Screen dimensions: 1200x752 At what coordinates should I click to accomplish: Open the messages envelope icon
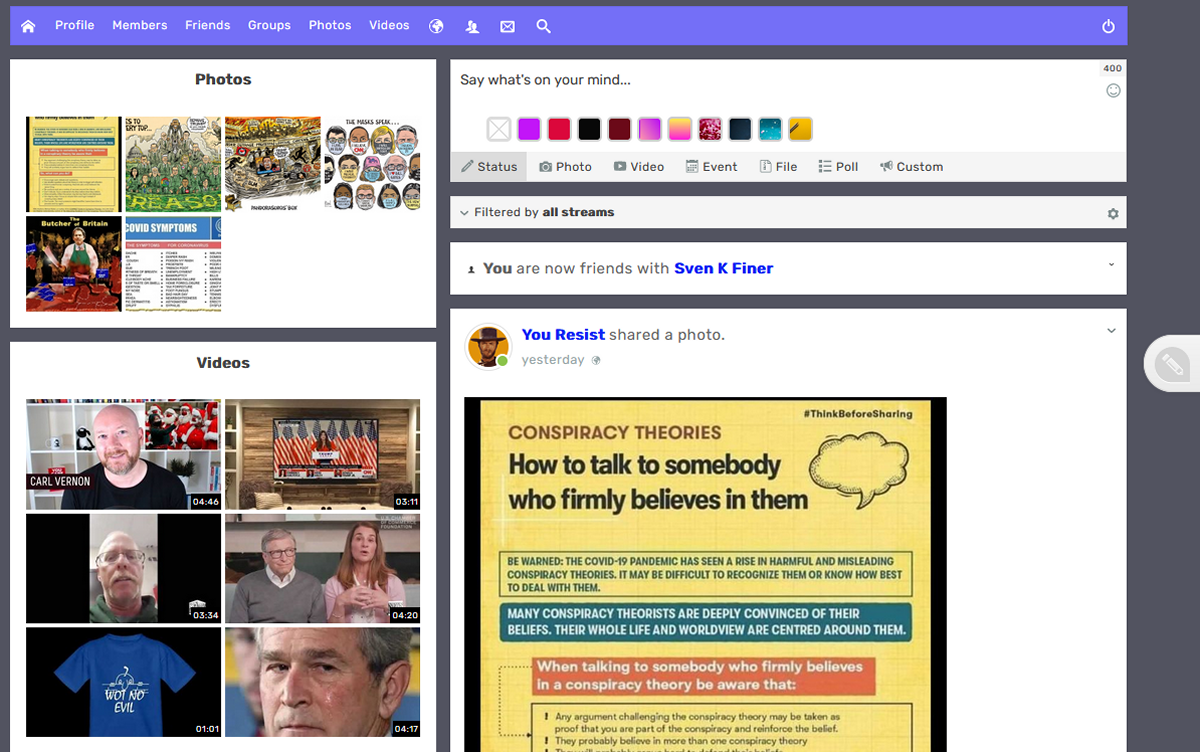(507, 26)
